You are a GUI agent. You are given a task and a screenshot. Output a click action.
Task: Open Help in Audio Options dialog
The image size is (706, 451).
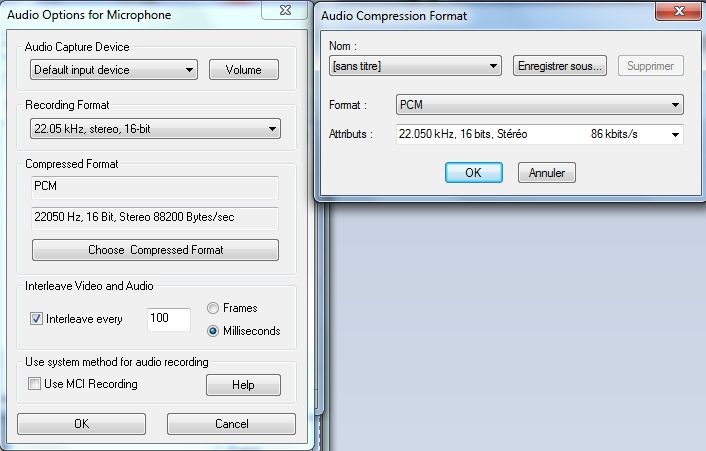click(243, 385)
